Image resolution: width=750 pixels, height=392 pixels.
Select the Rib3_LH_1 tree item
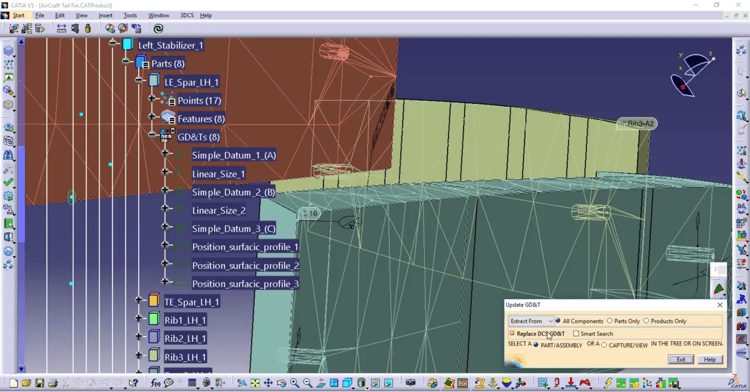click(x=185, y=357)
